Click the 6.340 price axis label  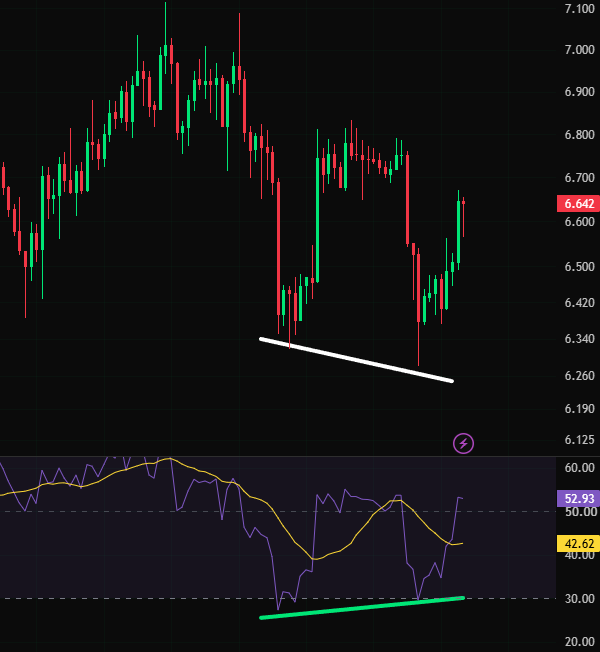tap(580, 339)
